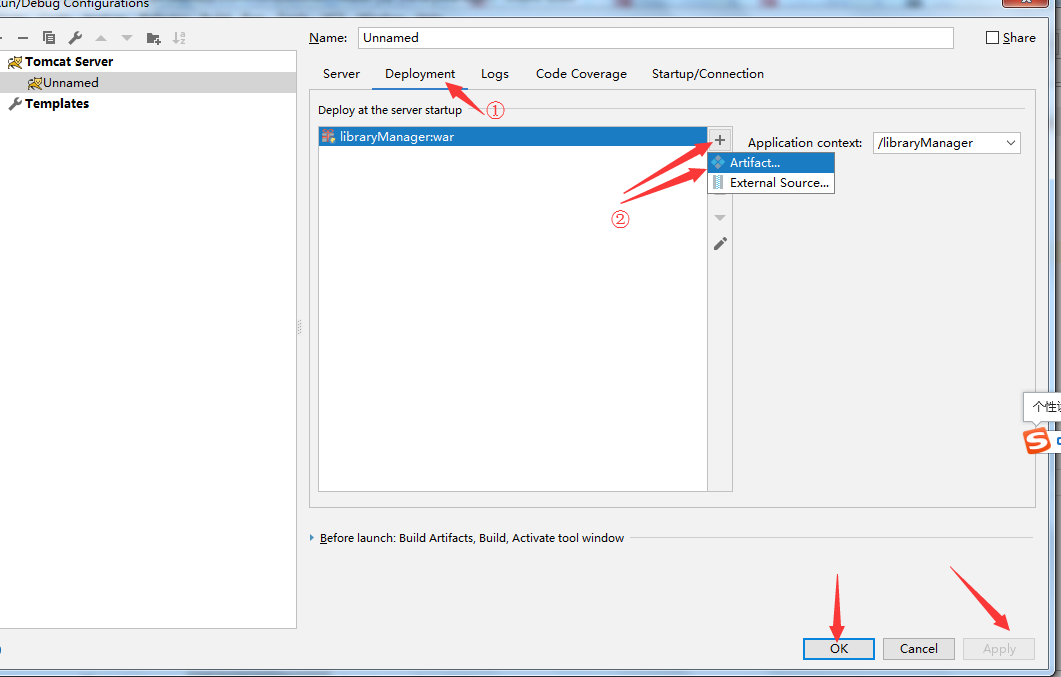Click the Templates wrench icon
Image resolution: width=1061 pixels, height=677 pixels.
[x=15, y=103]
